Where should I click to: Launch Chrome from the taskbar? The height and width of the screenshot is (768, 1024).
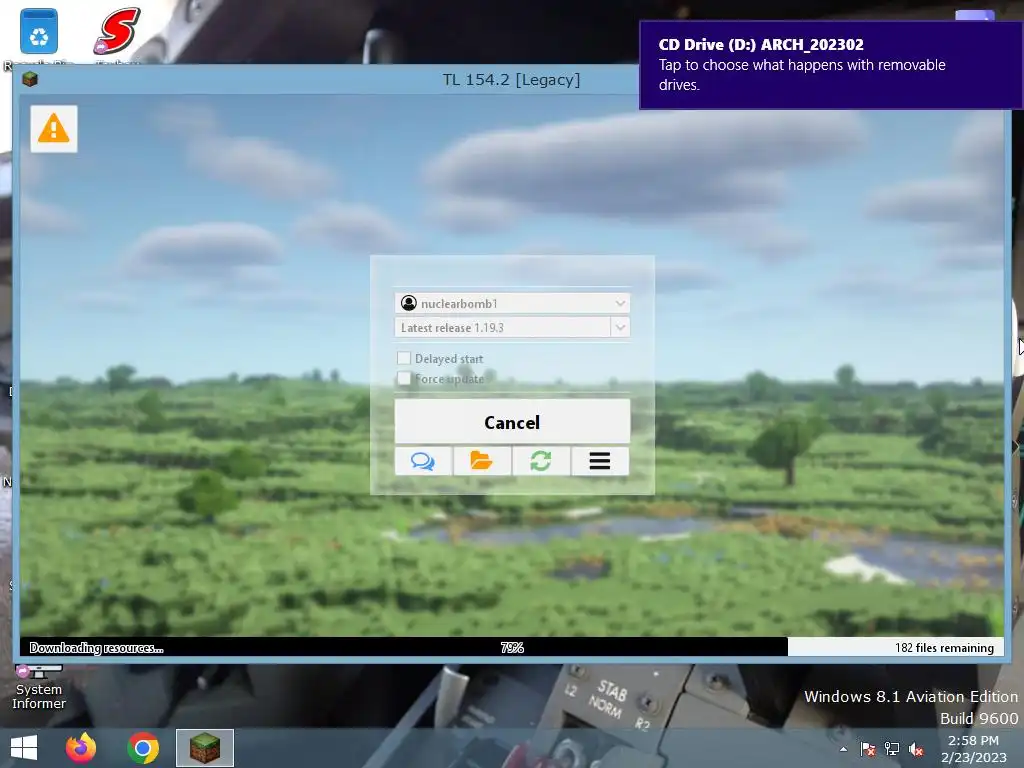click(x=143, y=748)
